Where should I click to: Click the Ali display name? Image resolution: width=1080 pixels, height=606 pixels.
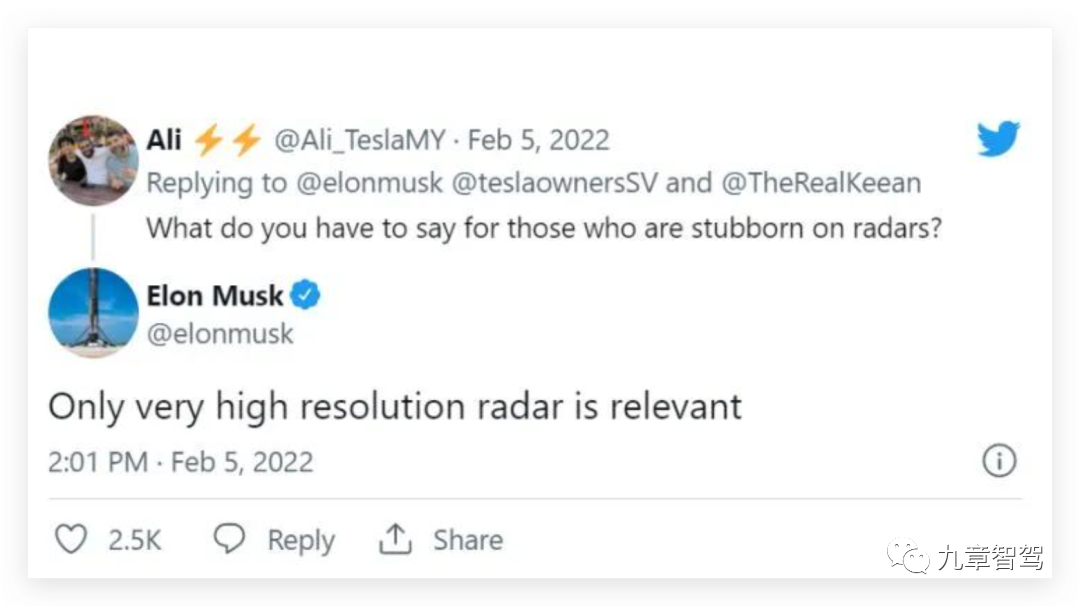click(164, 140)
